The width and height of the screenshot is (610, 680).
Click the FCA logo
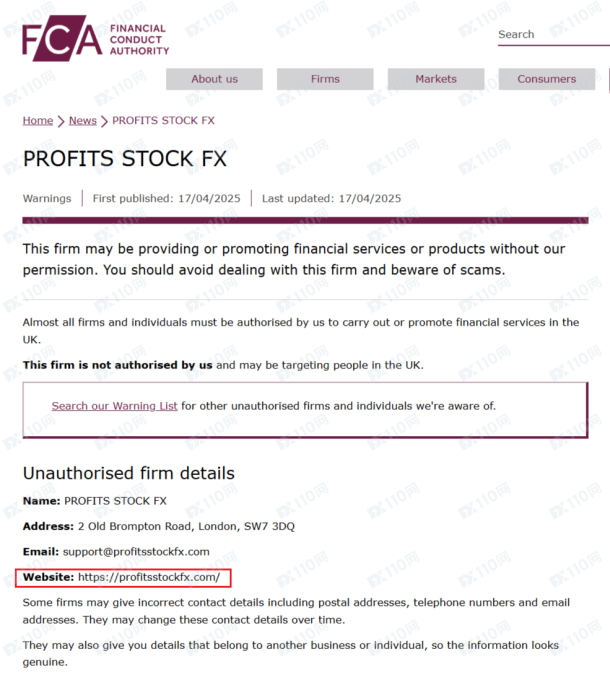pyautogui.click(x=63, y=40)
